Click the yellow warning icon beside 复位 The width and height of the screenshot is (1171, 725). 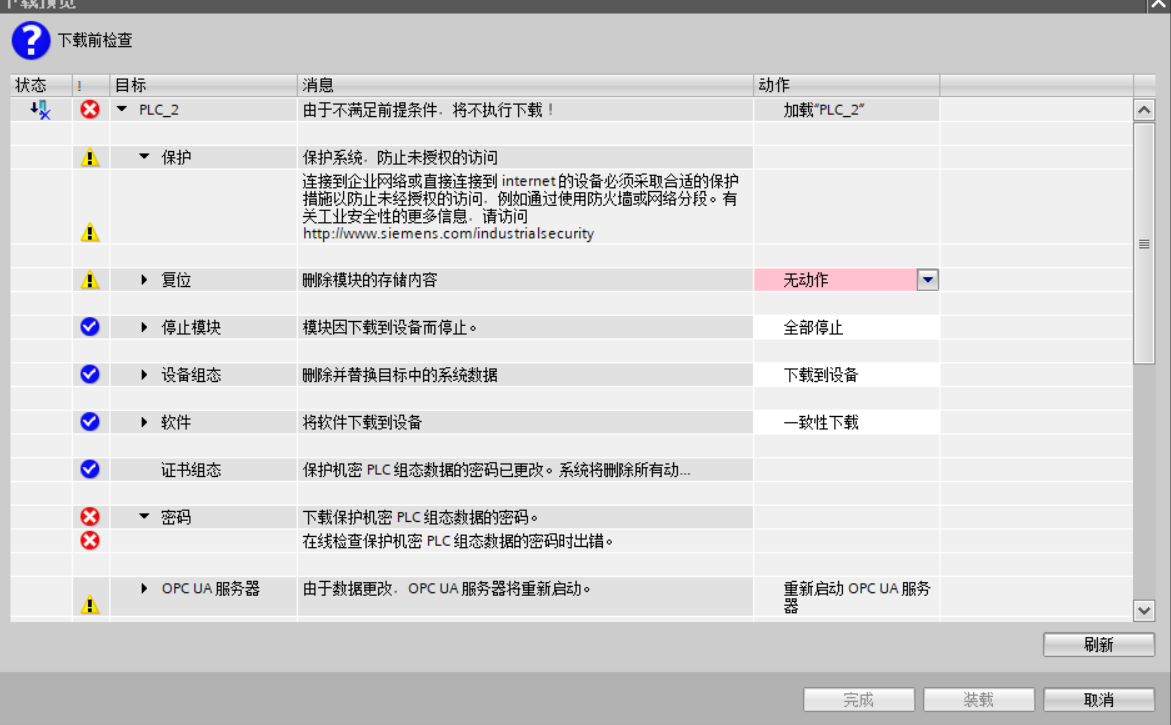click(90, 281)
